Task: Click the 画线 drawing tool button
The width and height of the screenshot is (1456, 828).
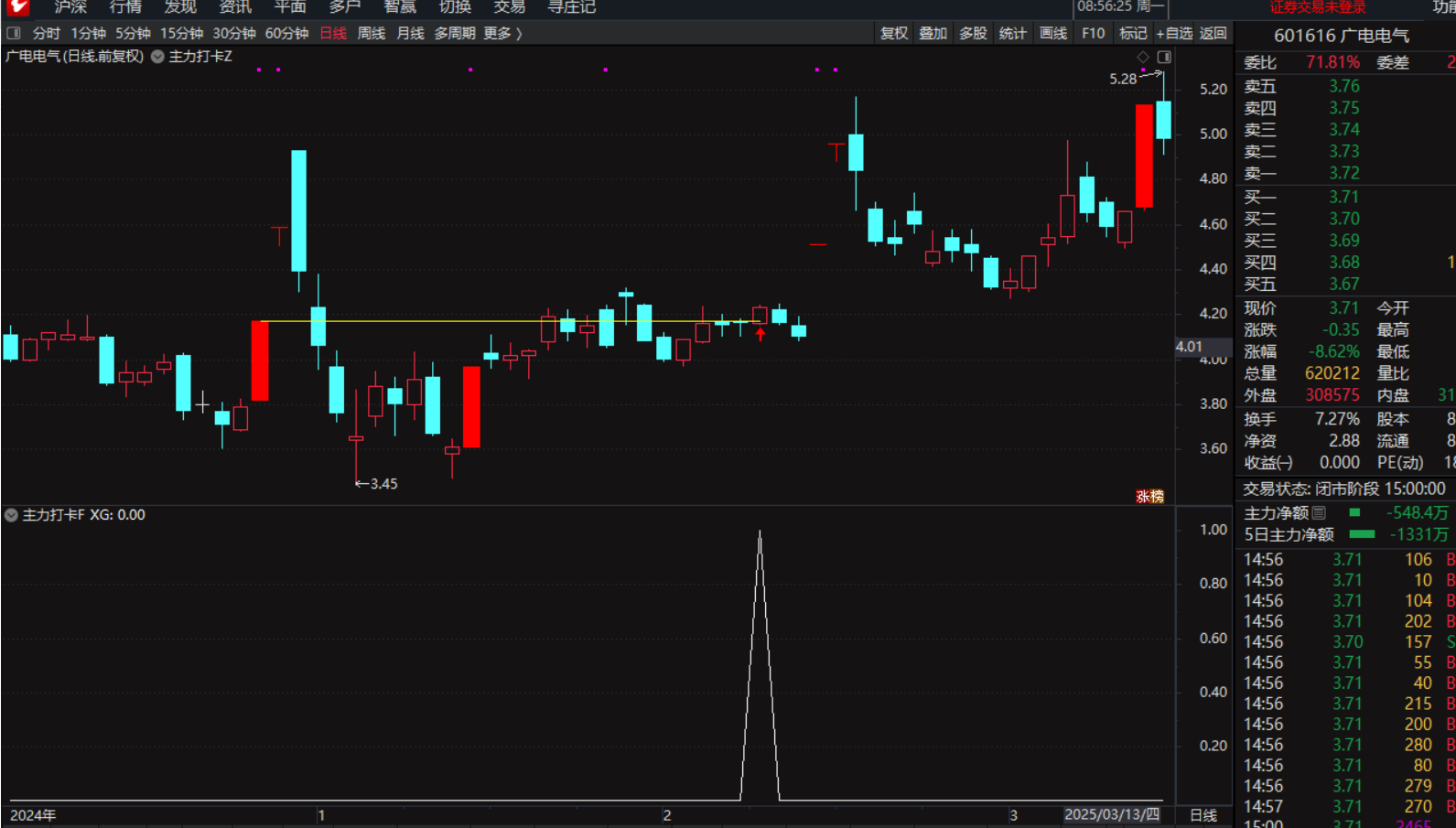Action: (1053, 34)
